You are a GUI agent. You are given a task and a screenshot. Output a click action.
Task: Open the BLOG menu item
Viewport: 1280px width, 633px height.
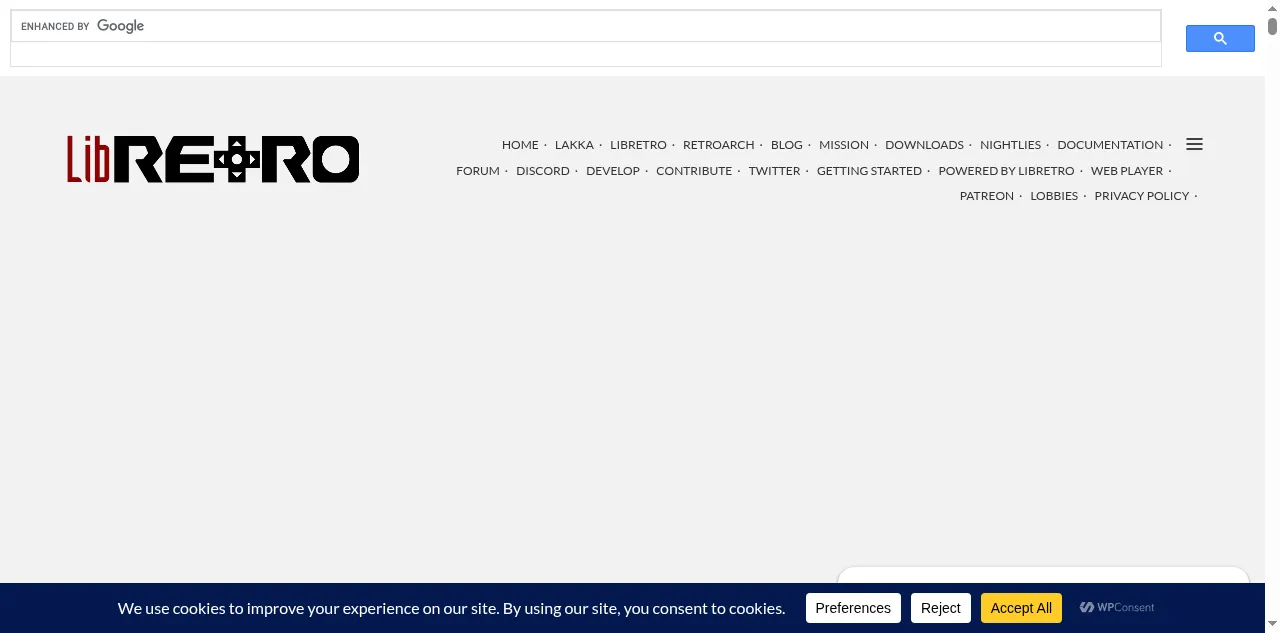tap(787, 145)
